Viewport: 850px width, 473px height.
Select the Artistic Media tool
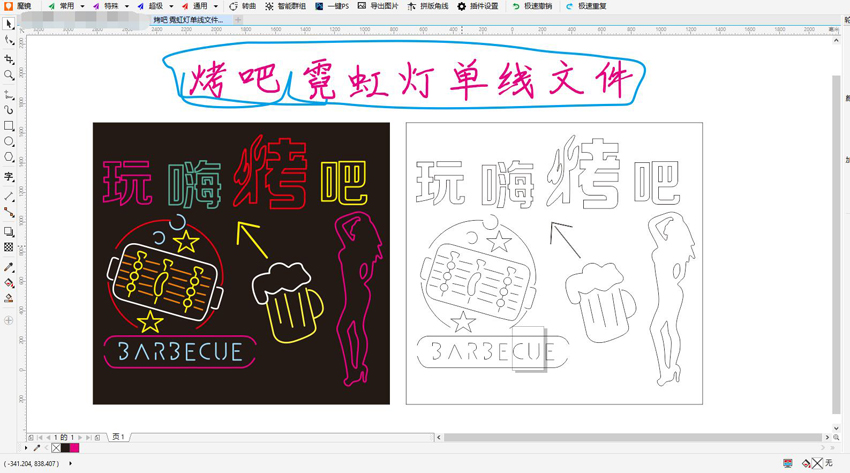point(9,110)
